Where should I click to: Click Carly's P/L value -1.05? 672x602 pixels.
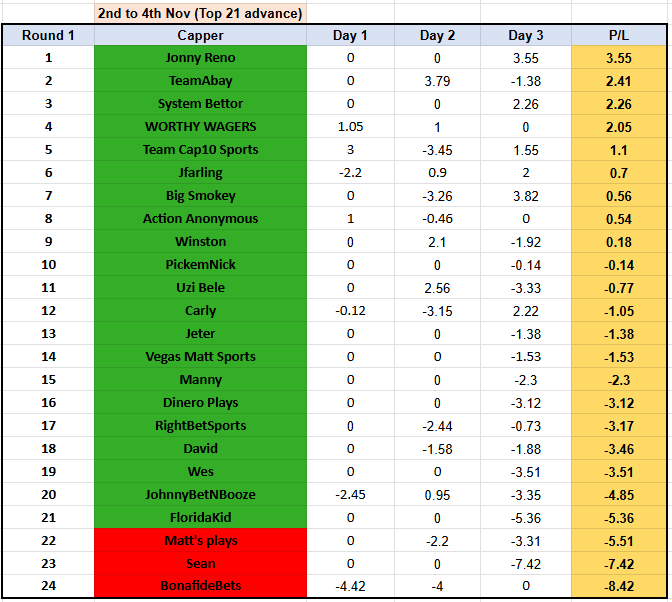(x=619, y=311)
